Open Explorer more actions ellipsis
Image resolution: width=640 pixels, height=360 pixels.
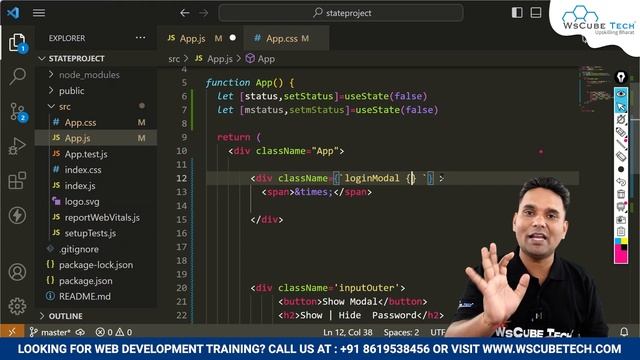click(x=140, y=38)
